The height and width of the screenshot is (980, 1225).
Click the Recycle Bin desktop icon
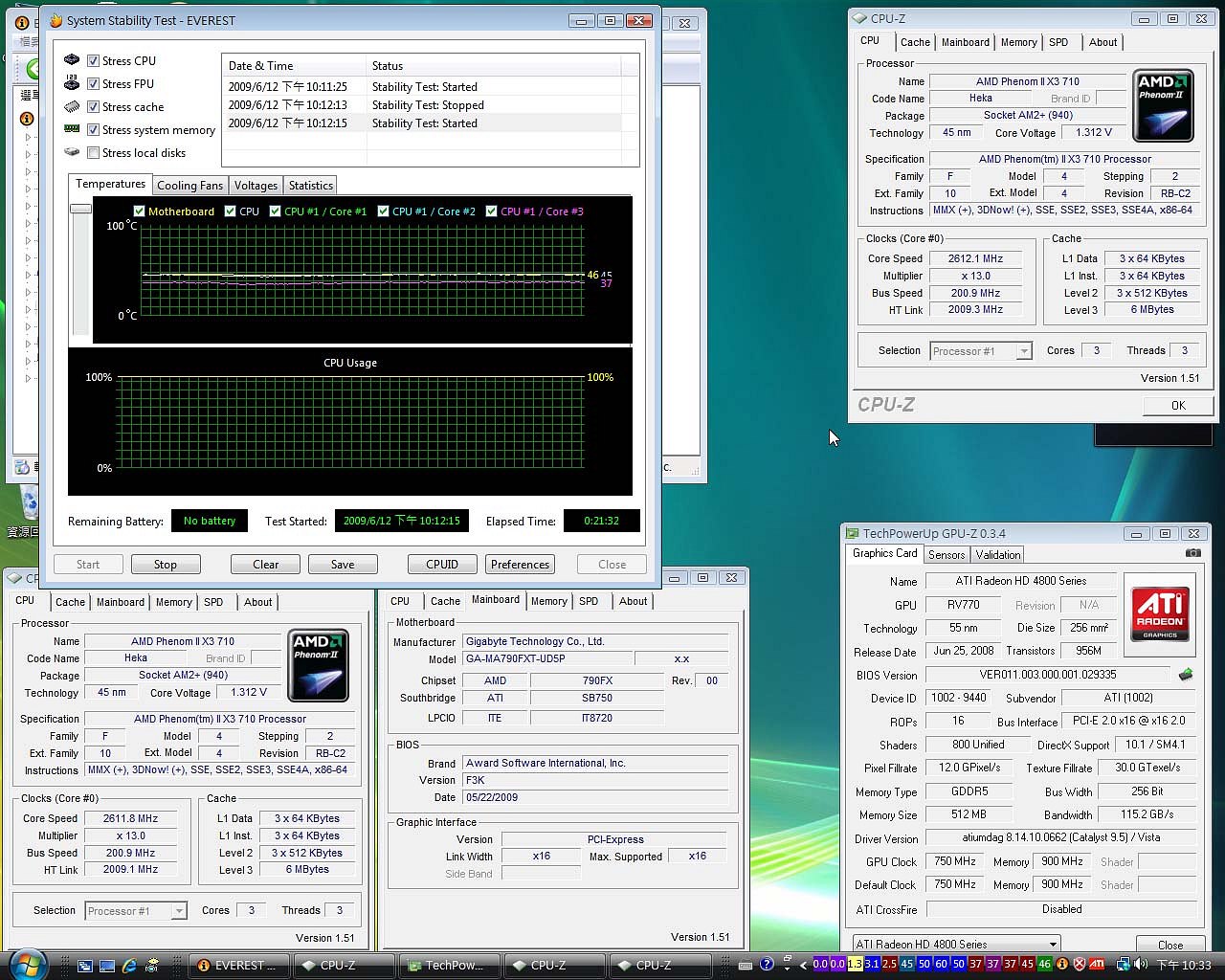29,502
